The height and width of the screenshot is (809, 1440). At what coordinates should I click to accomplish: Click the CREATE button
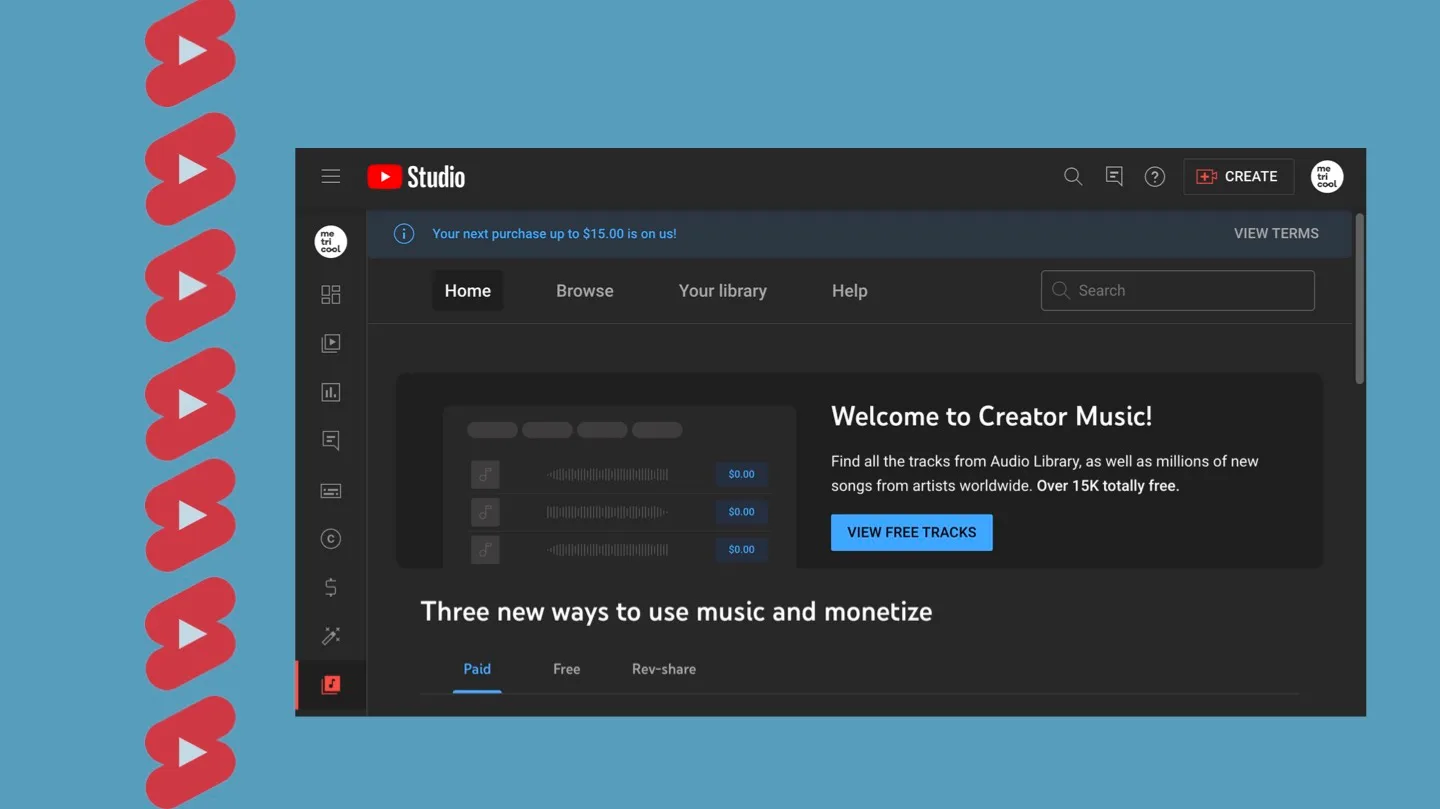click(x=1238, y=177)
